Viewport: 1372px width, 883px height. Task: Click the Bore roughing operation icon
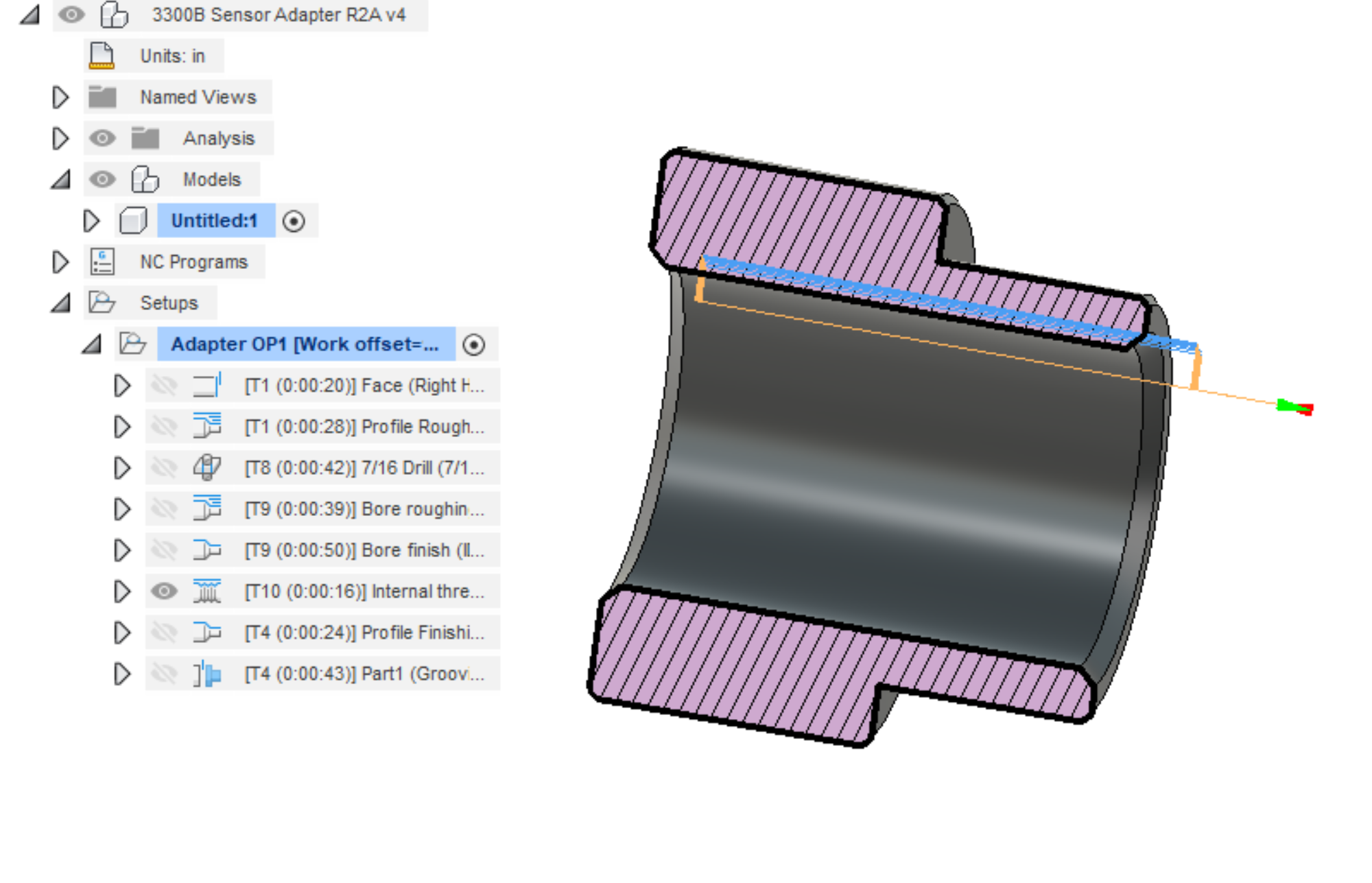point(206,508)
